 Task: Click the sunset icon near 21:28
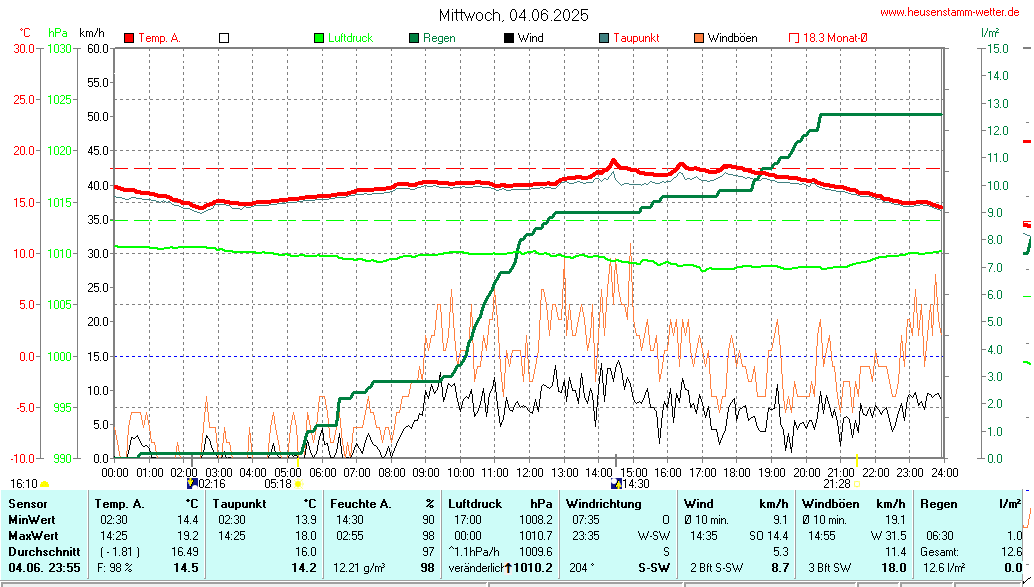[x=856, y=484]
